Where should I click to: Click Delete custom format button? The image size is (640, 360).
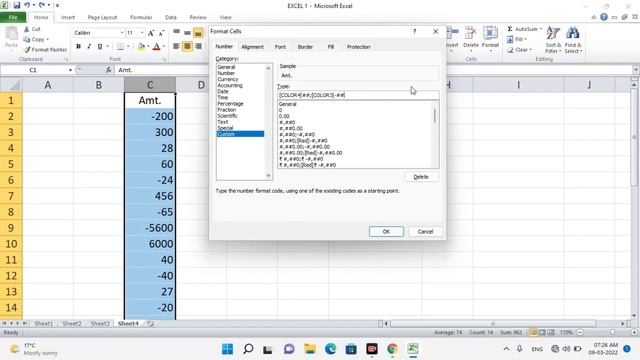pos(421,177)
